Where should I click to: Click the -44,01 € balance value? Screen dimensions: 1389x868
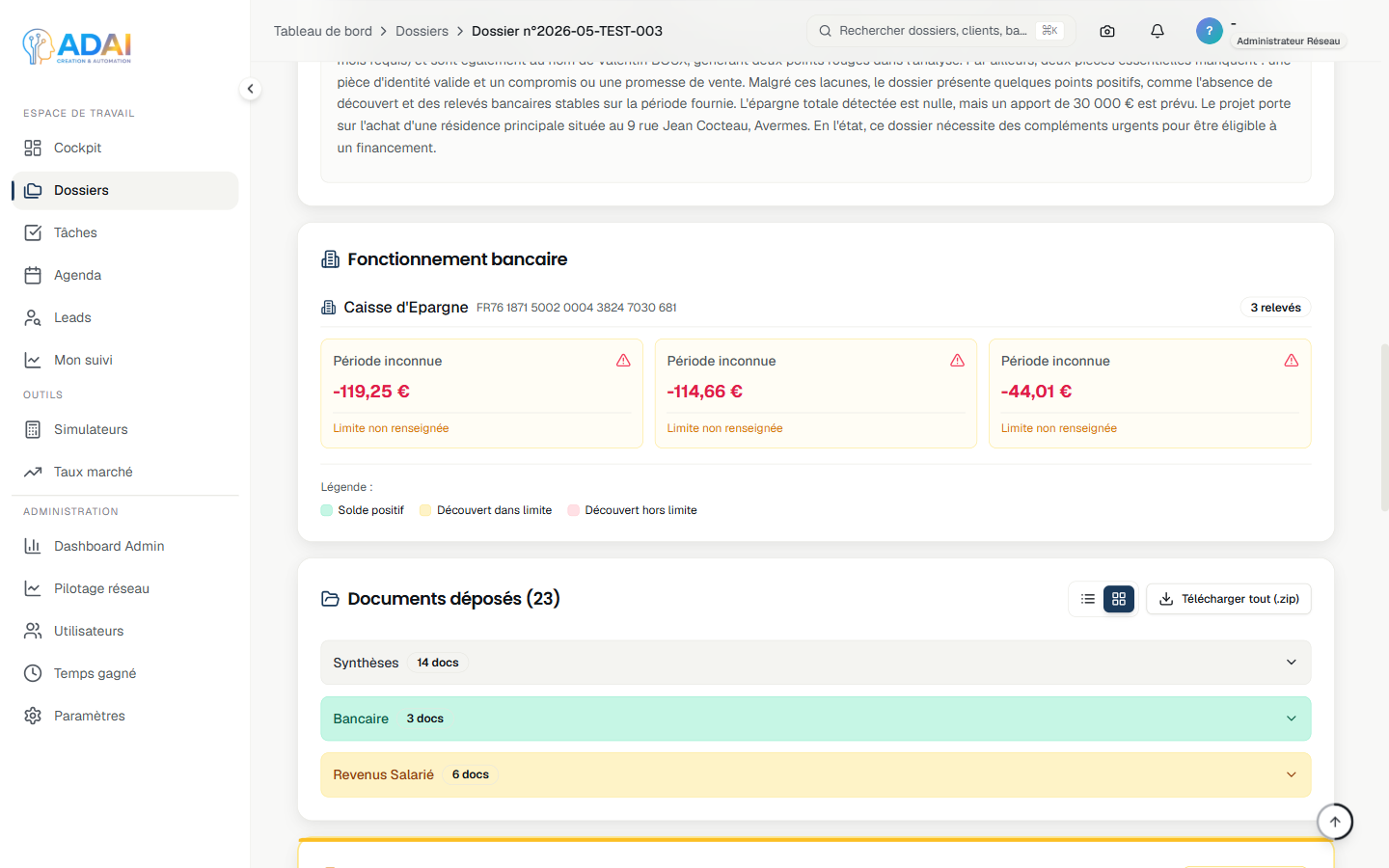[x=1037, y=392]
